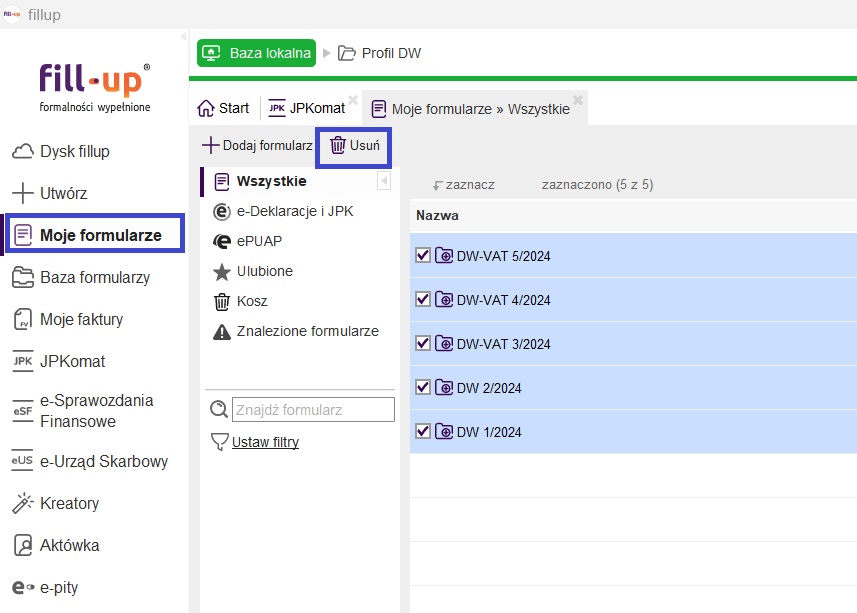Launch JPKomat from the sidebar icon

[x=23, y=361]
